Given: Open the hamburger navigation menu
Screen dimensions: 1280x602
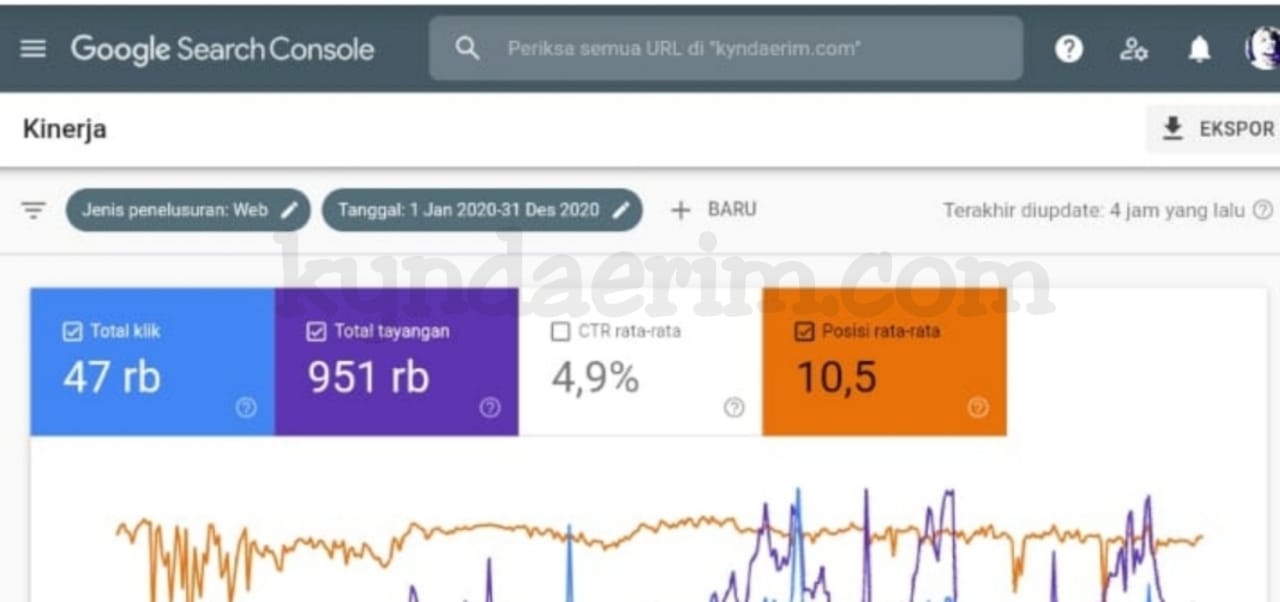Looking at the screenshot, I should point(33,48).
